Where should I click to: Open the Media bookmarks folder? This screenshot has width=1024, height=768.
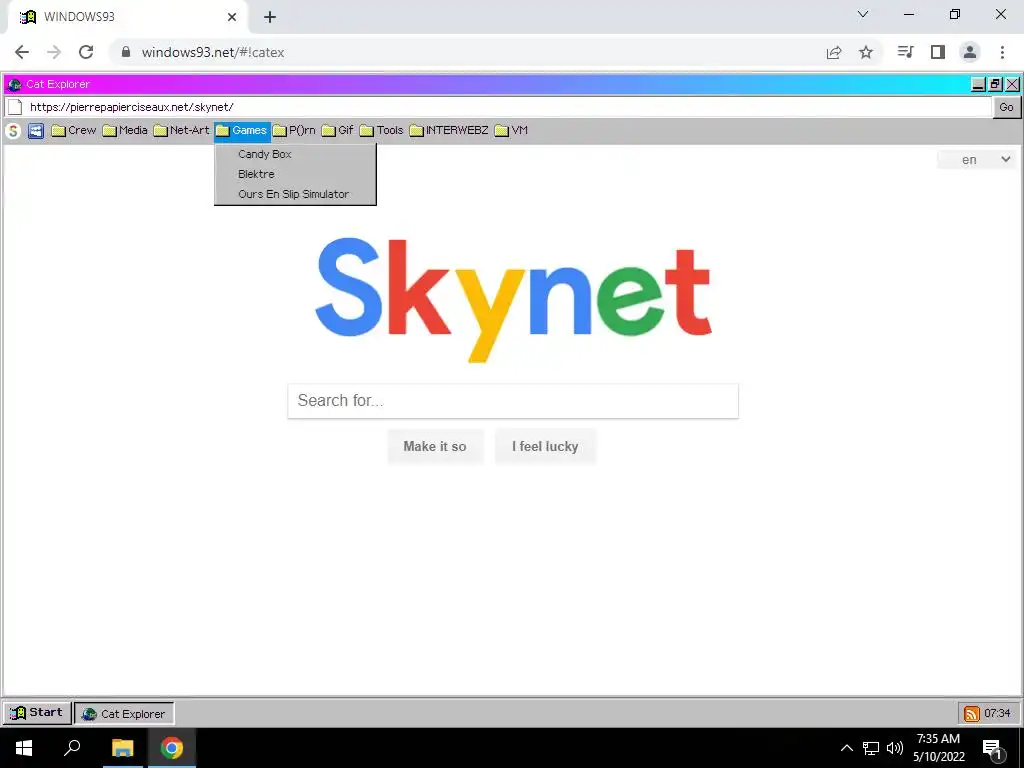[x=125, y=131]
